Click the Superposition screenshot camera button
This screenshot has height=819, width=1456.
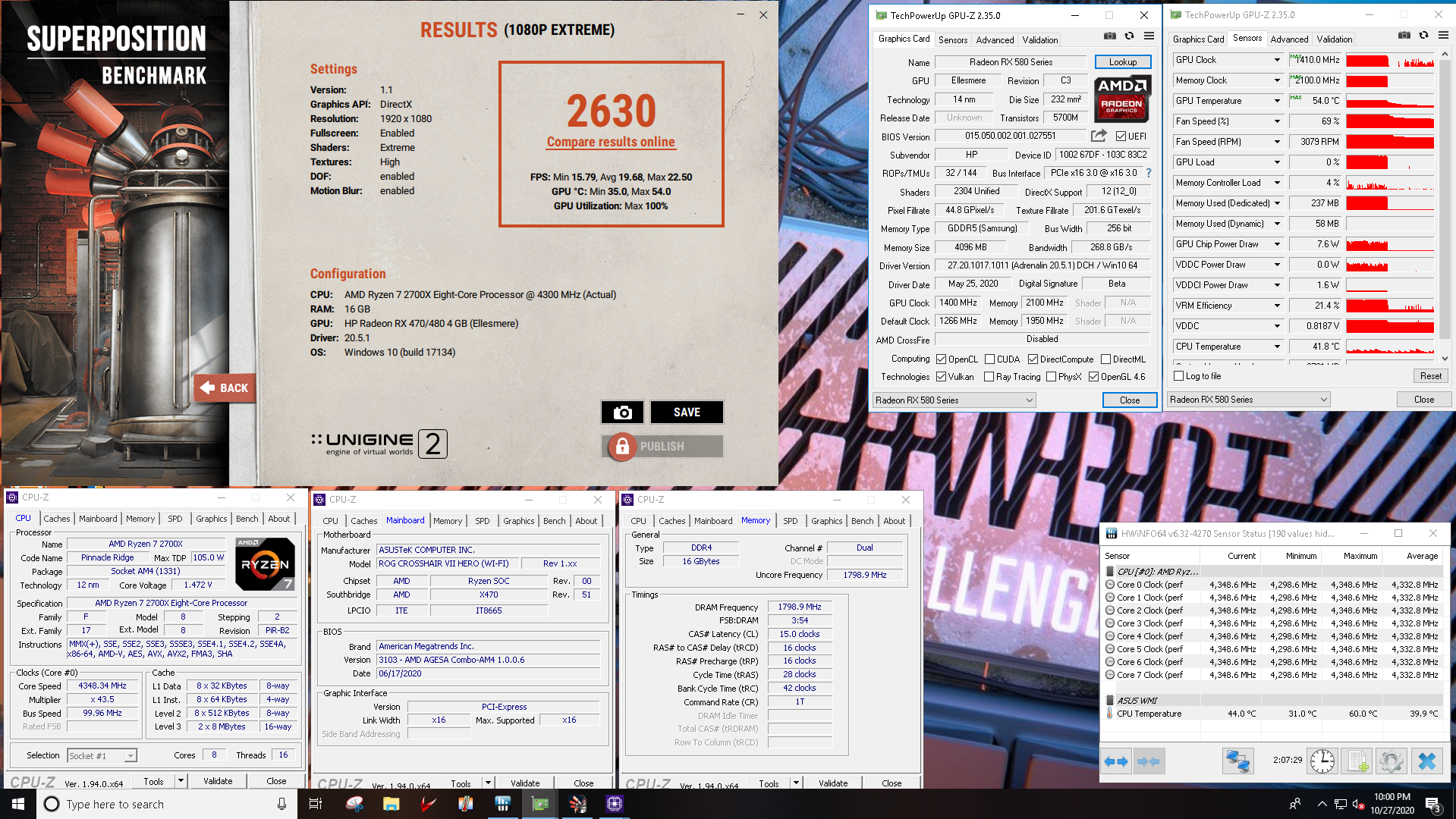622,412
